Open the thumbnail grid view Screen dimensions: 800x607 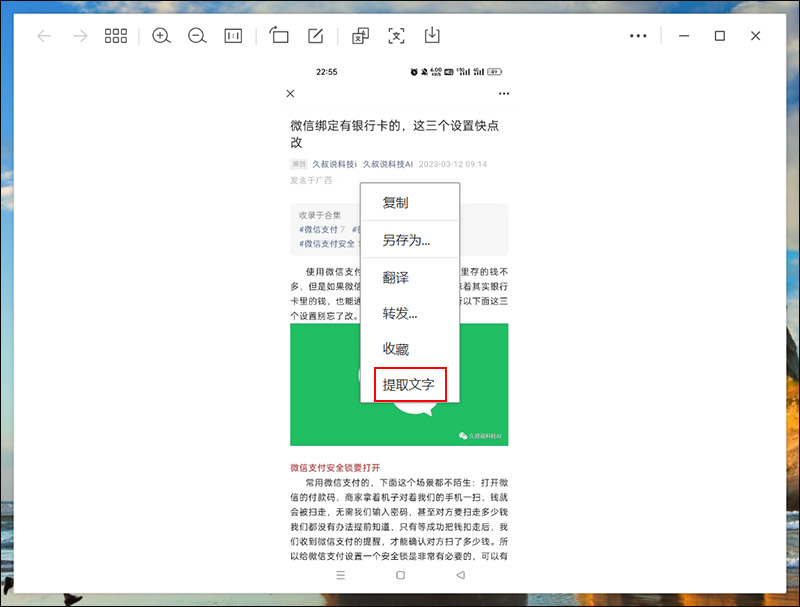[115, 36]
